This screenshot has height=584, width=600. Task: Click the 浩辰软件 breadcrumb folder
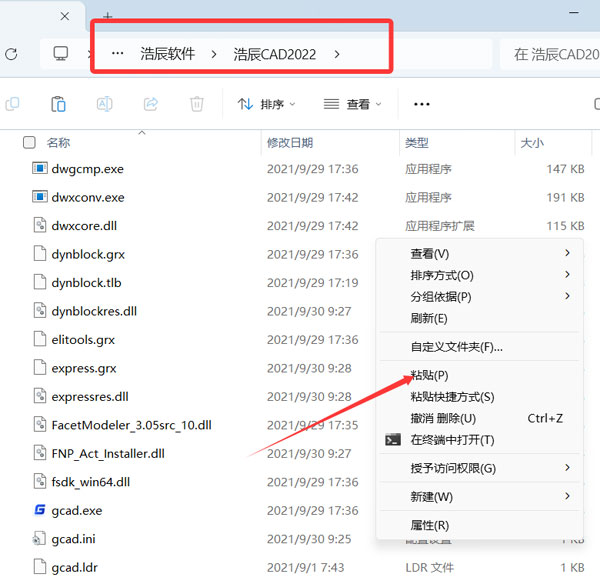pyautogui.click(x=168, y=54)
